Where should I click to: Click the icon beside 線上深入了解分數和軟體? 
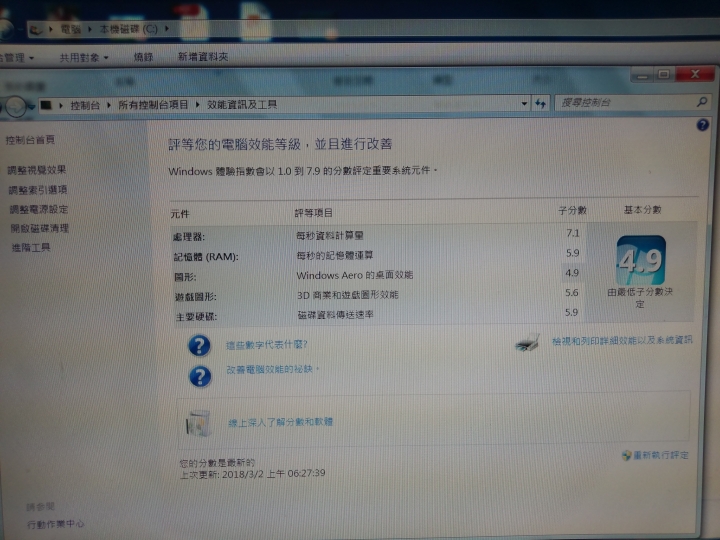pyautogui.click(x=198, y=423)
